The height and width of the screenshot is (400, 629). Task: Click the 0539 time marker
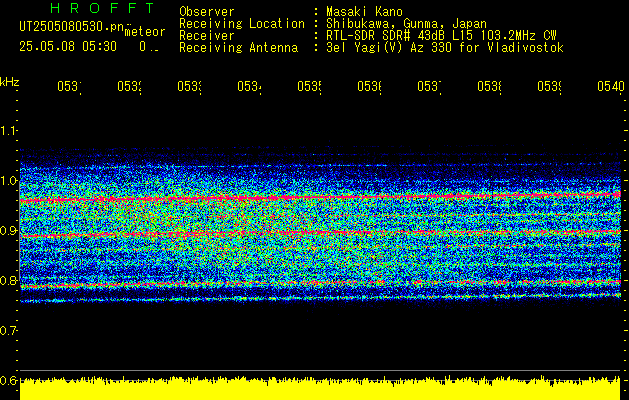click(549, 87)
